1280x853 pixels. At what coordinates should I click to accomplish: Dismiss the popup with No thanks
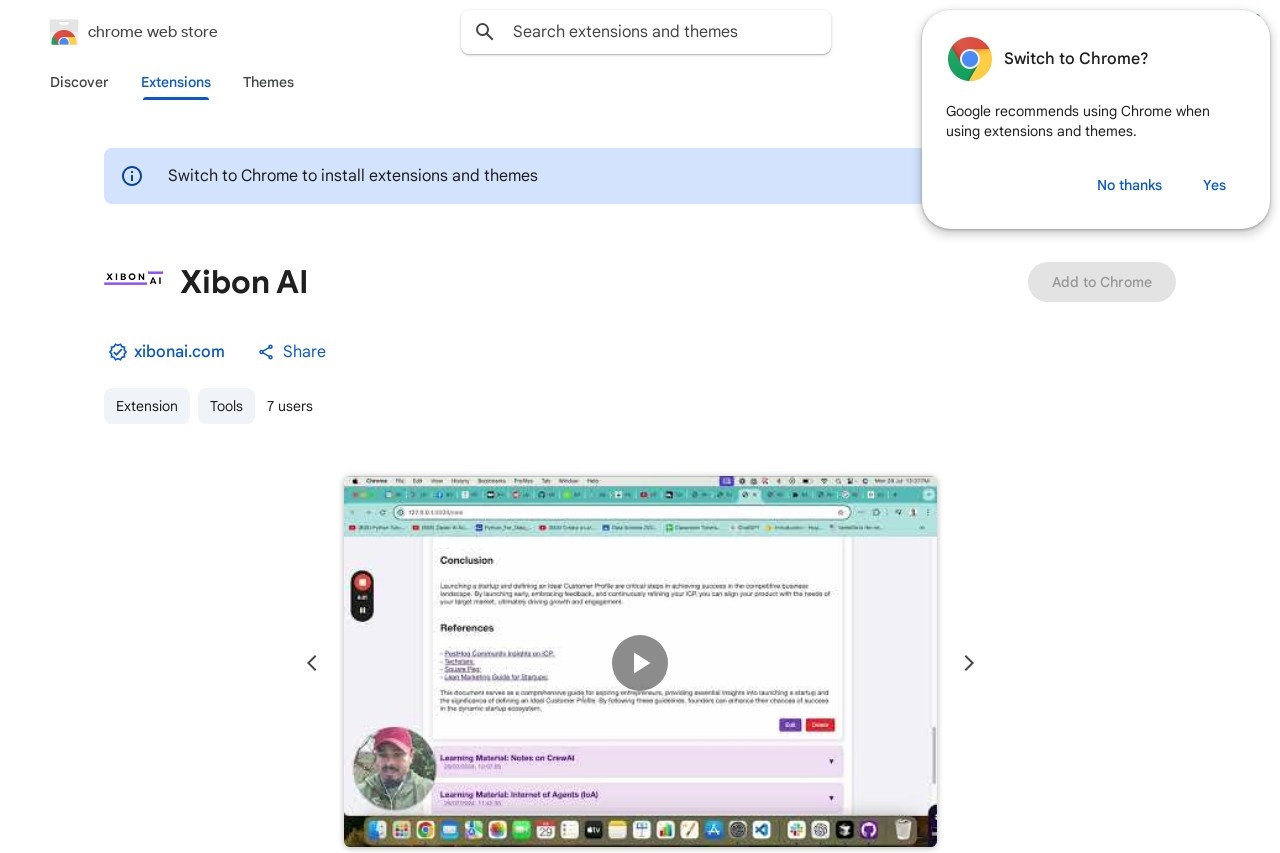(x=1129, y=185)
